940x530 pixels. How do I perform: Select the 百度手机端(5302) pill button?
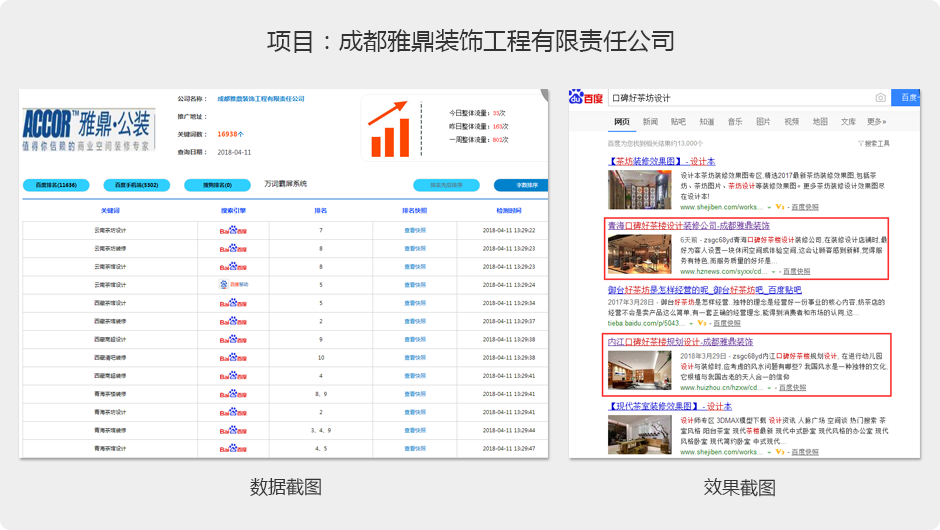137,185
